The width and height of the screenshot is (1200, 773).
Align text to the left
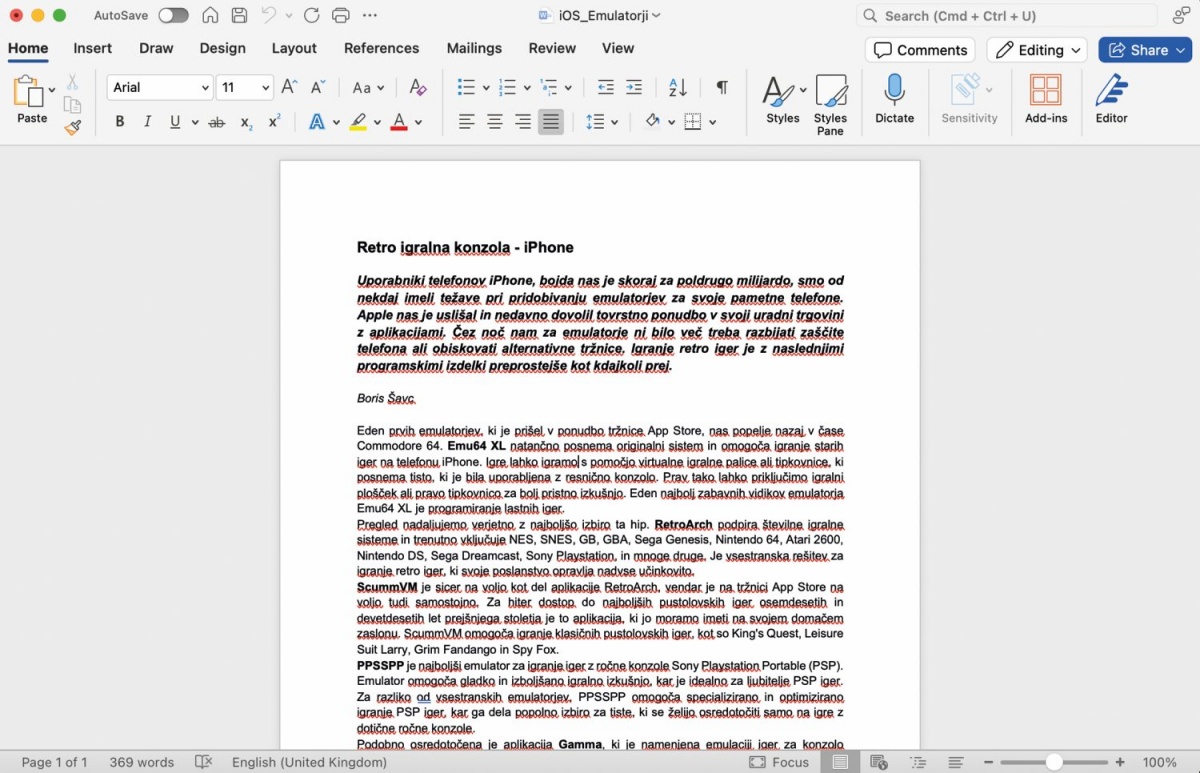point(466,122)
